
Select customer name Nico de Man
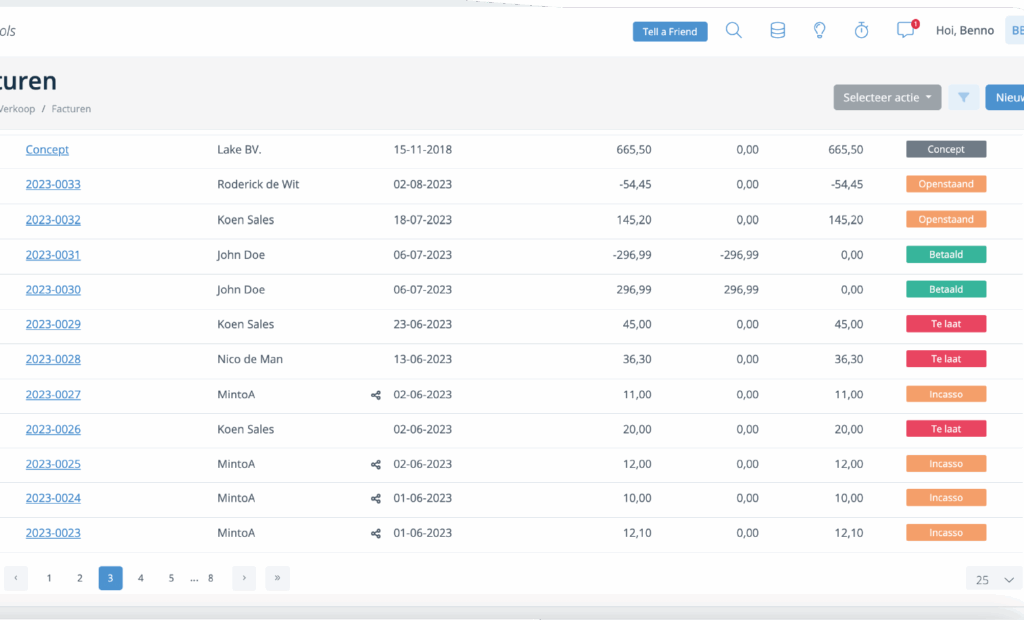pyautogui.click(x=250, y=359)
